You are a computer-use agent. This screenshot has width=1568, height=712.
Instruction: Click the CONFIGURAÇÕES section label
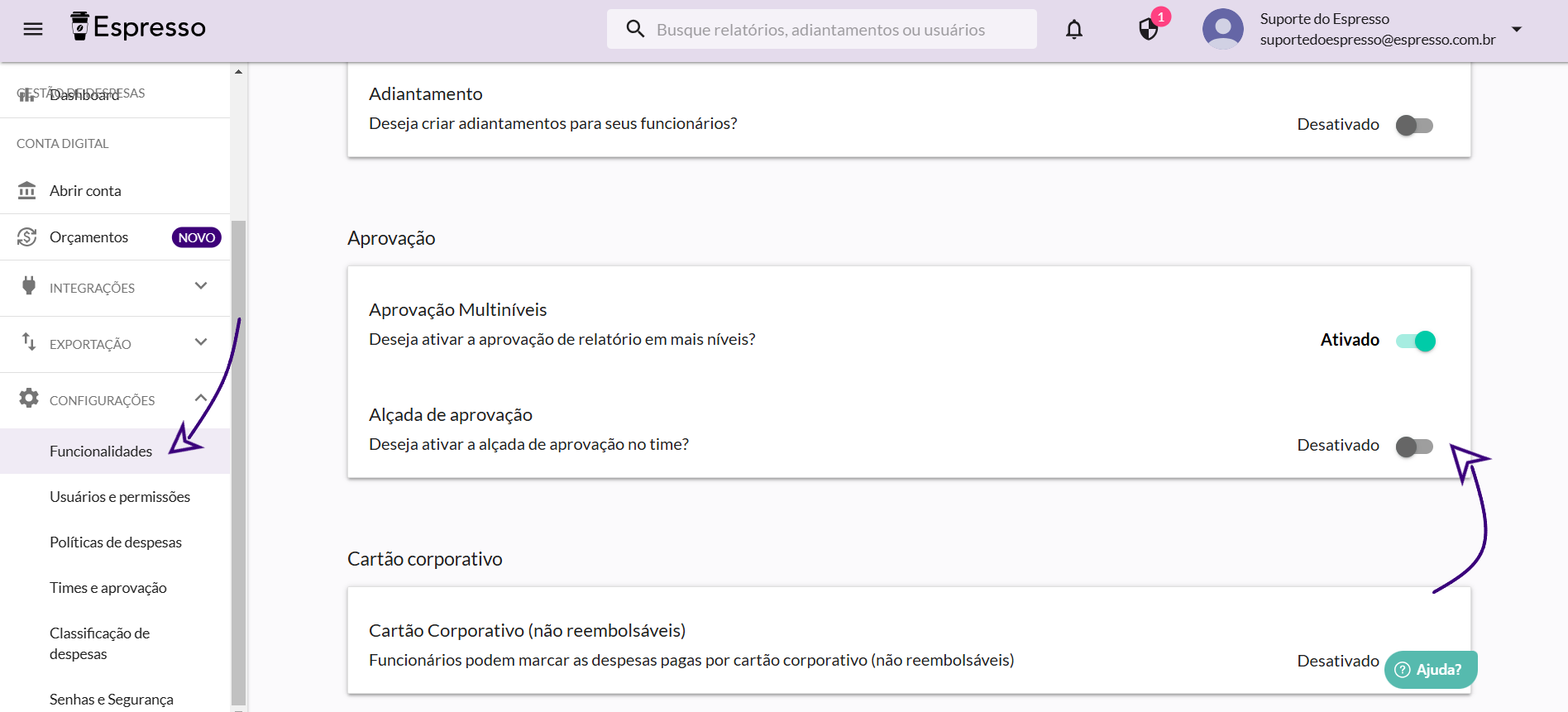103,400
